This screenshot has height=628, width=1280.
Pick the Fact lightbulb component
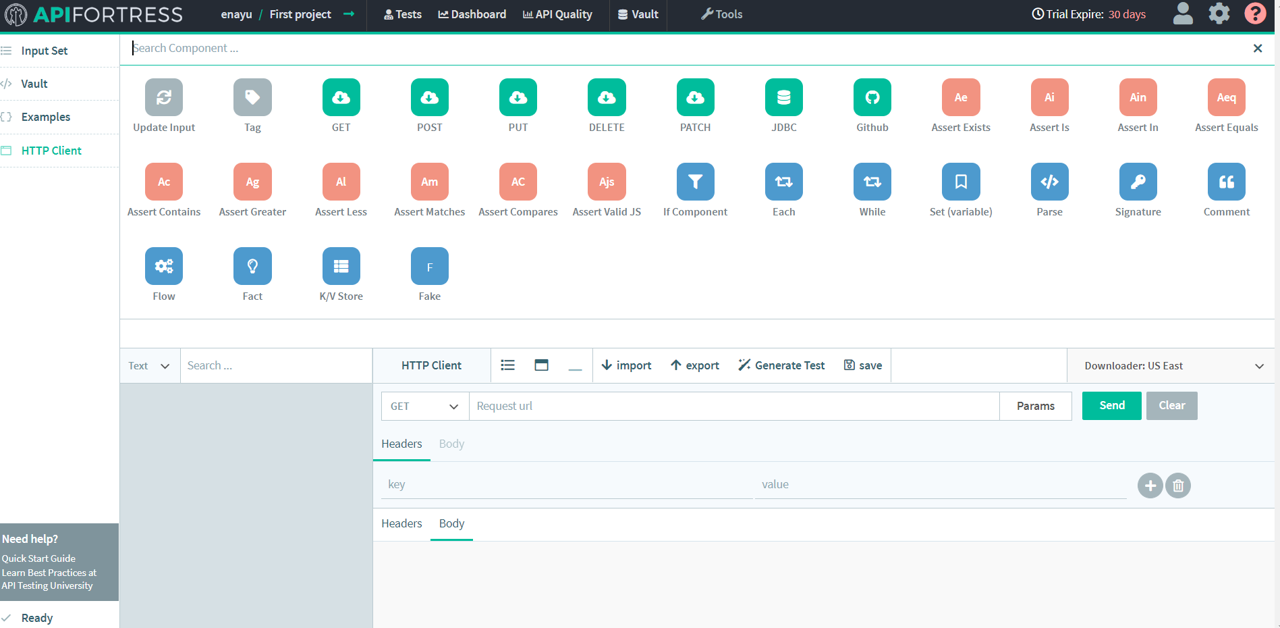tap(252, 267)
